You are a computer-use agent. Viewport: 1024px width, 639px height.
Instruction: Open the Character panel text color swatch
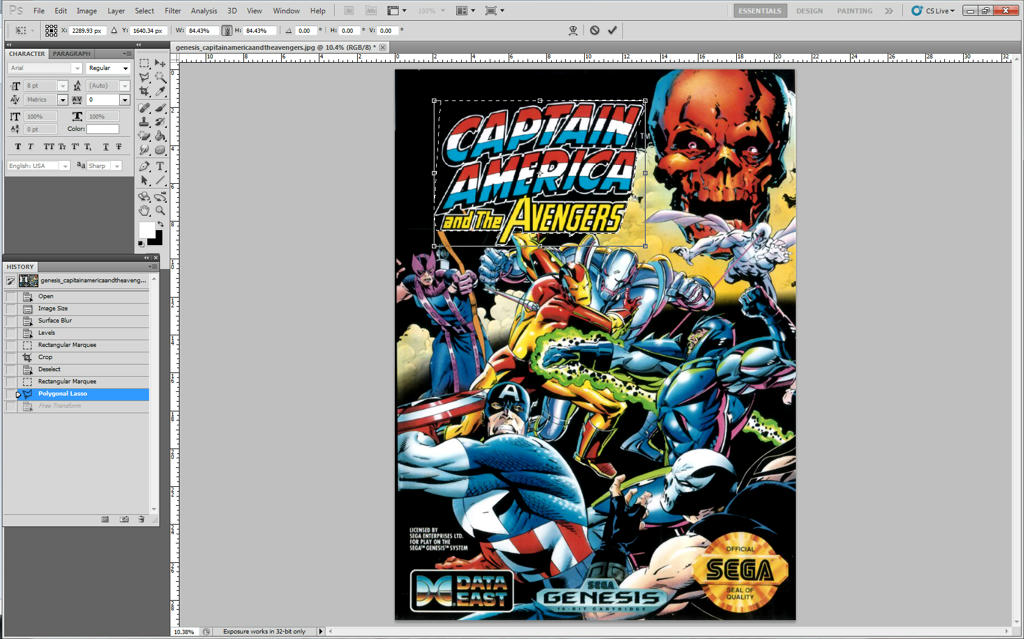pyautogui.click(x=102, y=129)
